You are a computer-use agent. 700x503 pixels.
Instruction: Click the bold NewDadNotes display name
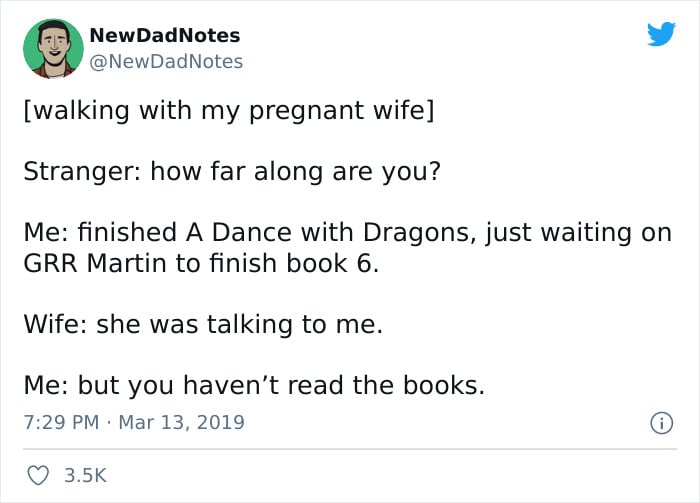pos(165,36)
